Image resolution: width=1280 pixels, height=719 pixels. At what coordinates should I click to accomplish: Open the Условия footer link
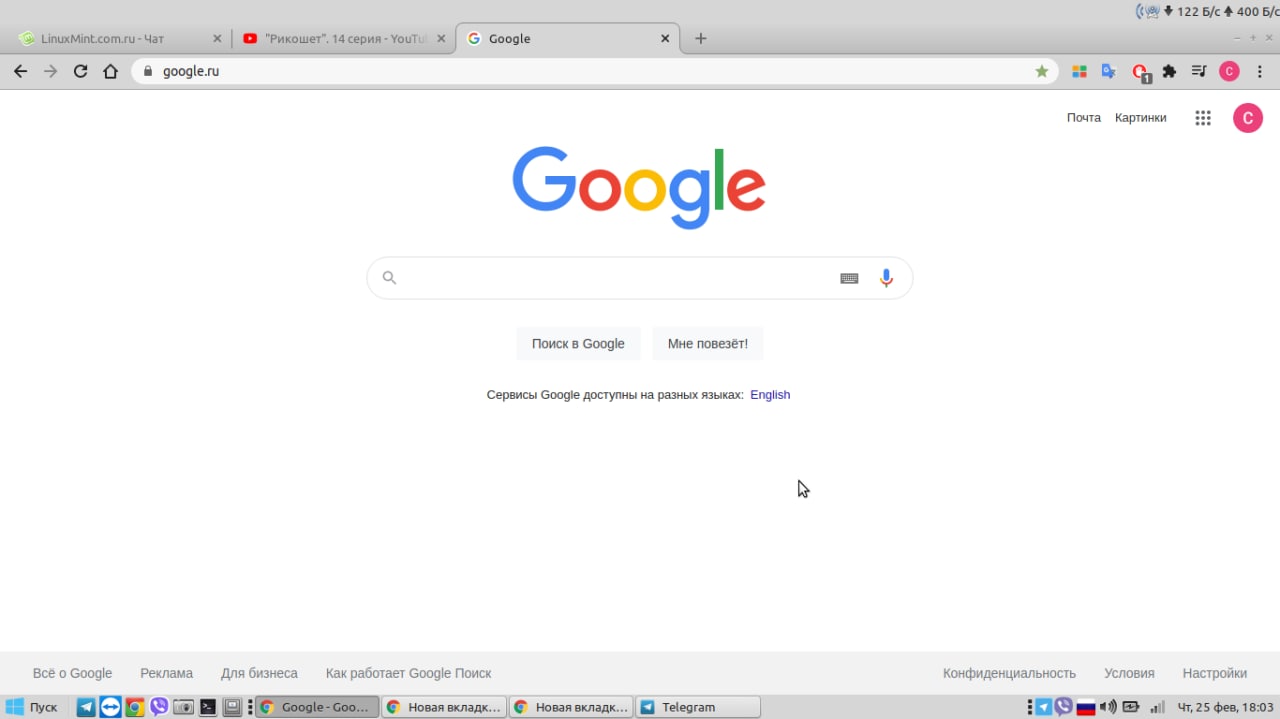pos(1129,673)
